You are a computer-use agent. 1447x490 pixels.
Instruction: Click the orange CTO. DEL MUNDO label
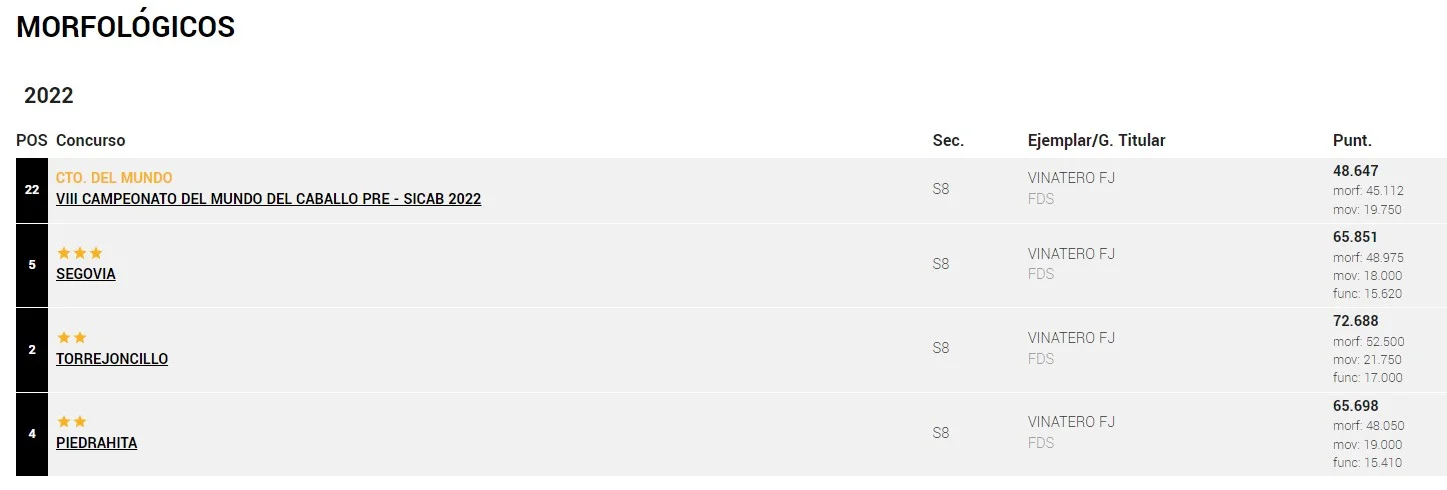tap(114, 178)
